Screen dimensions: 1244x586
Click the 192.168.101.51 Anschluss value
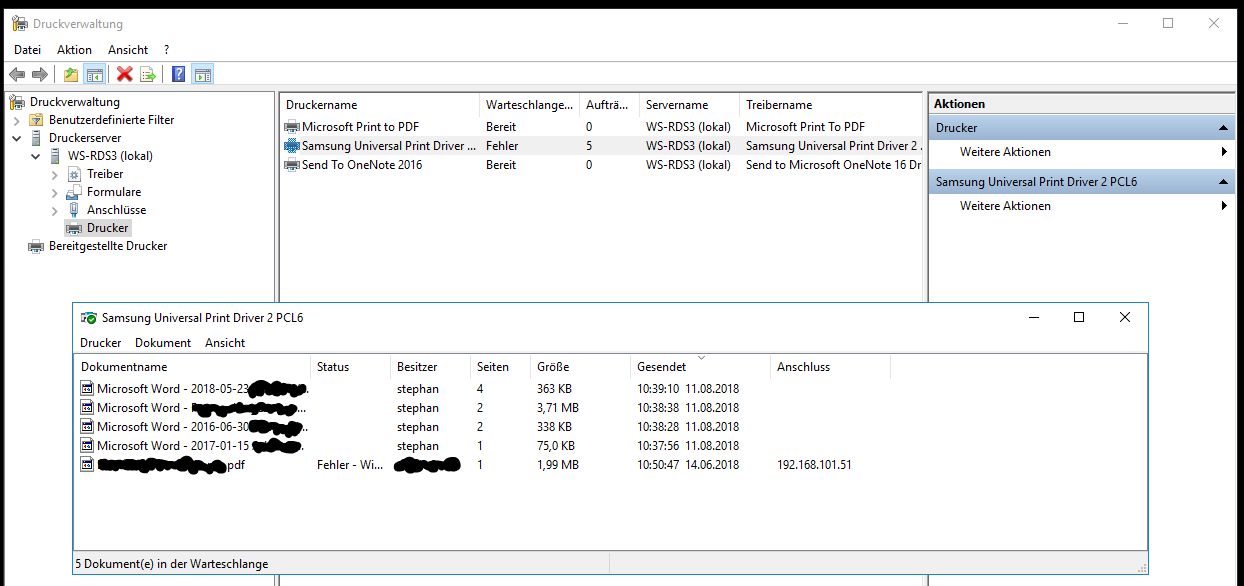(814, 465)
